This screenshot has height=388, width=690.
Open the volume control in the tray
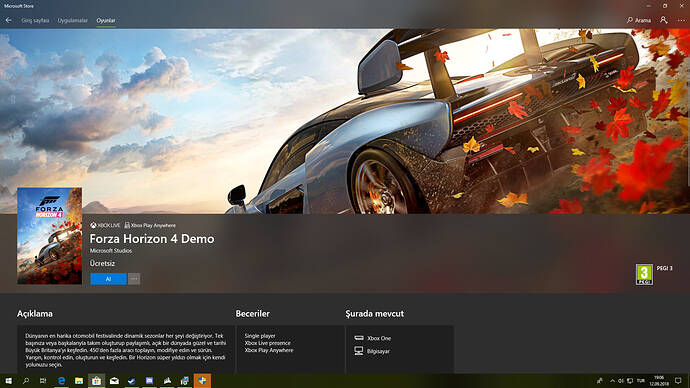point(621,381)
